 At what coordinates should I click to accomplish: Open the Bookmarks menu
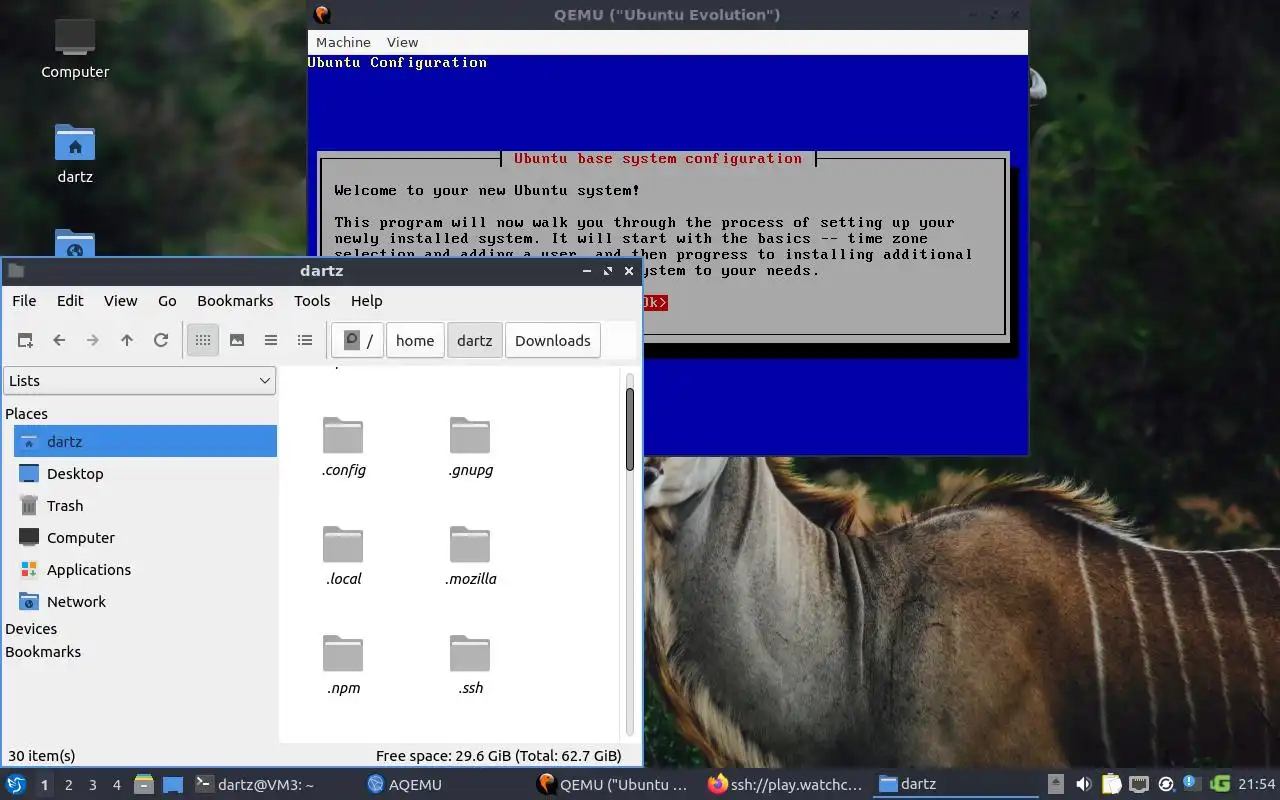[235, 300]
